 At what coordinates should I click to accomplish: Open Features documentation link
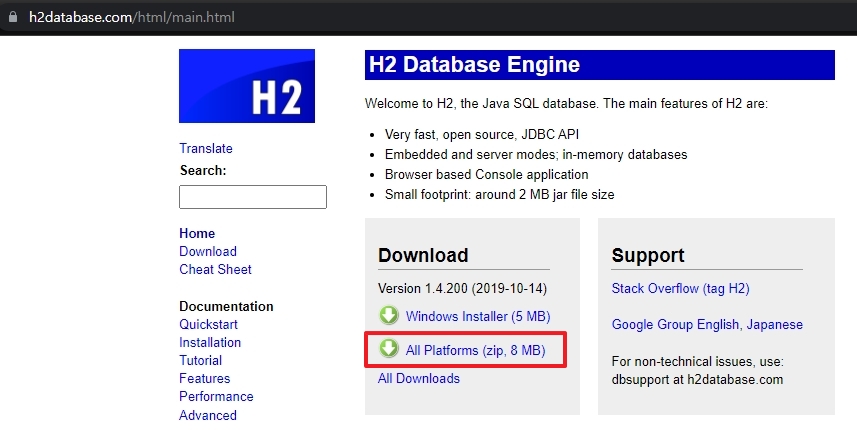click(204, 379)
